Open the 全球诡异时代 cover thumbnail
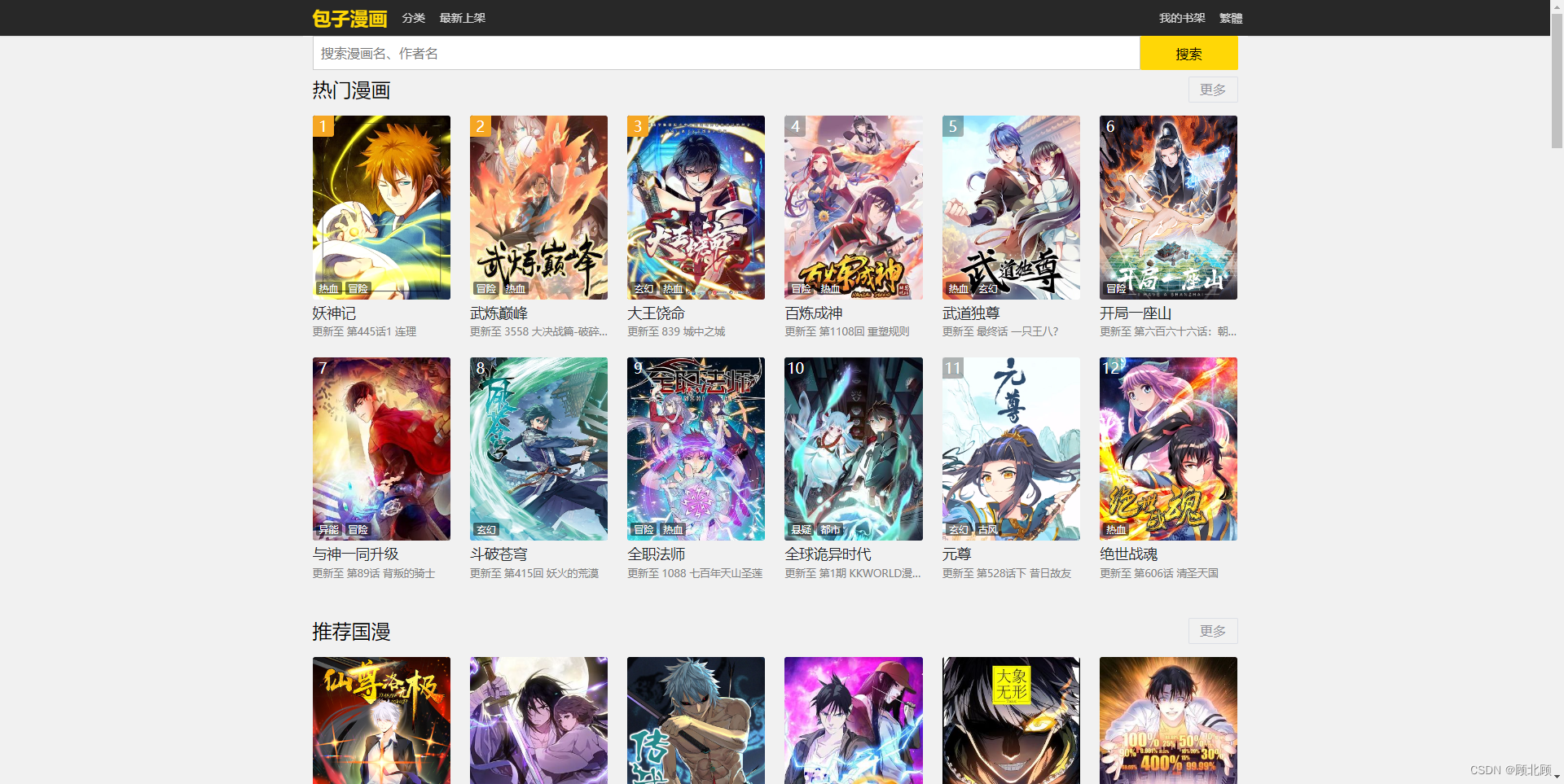This screenshot has height=784, width=1564. click(x=854, y=449)
